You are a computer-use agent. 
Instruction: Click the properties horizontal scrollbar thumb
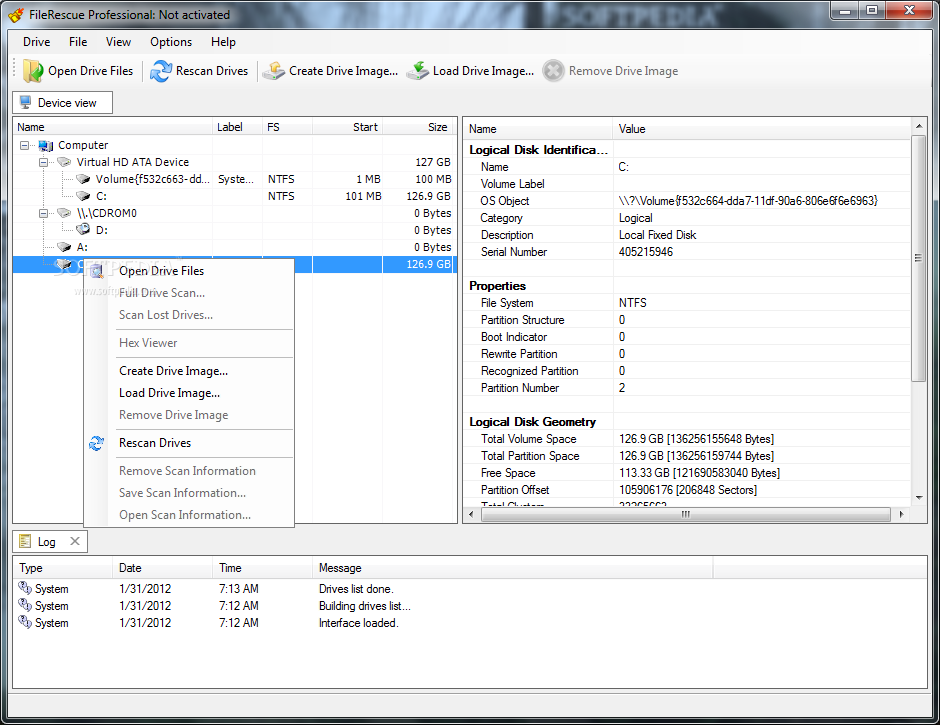coord(686,515)
